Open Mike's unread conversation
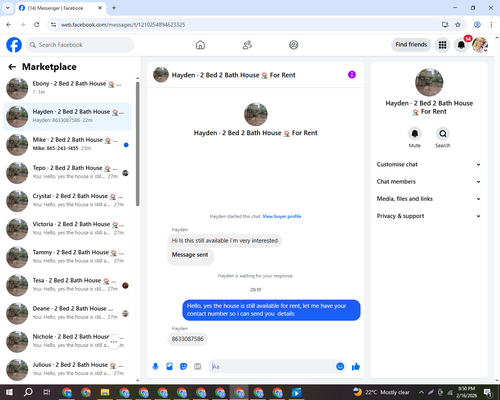 (x=67, y=145)
